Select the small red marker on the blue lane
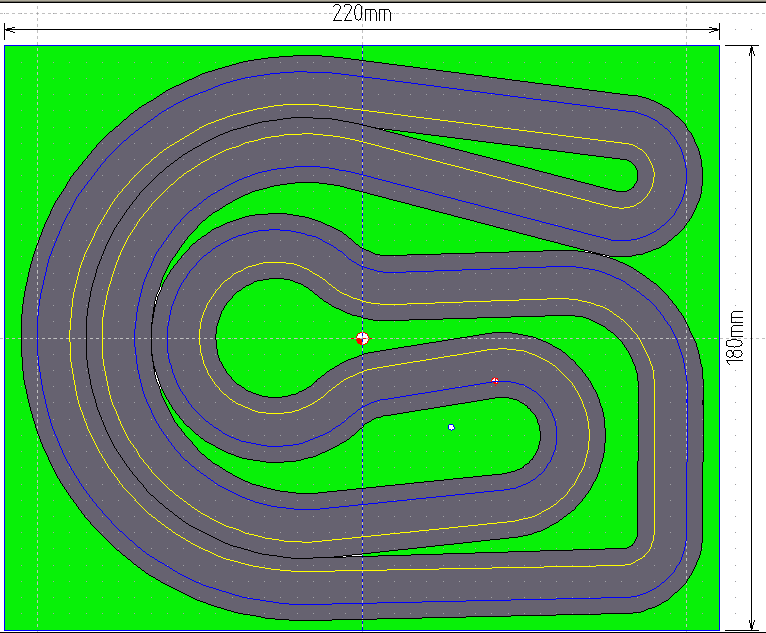Image resolution: width=766 pixels, height=633 pixels. coord(495,380)
